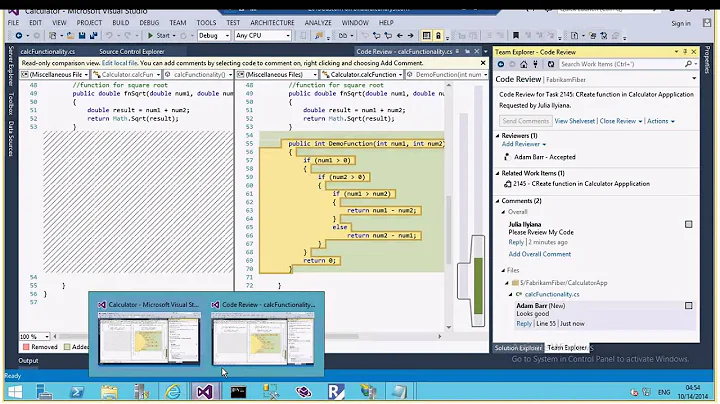Image resolution: width=720 pixels, height=404 pixels.
Task: Click the account picture icon near Sign in
Action: 707,23
